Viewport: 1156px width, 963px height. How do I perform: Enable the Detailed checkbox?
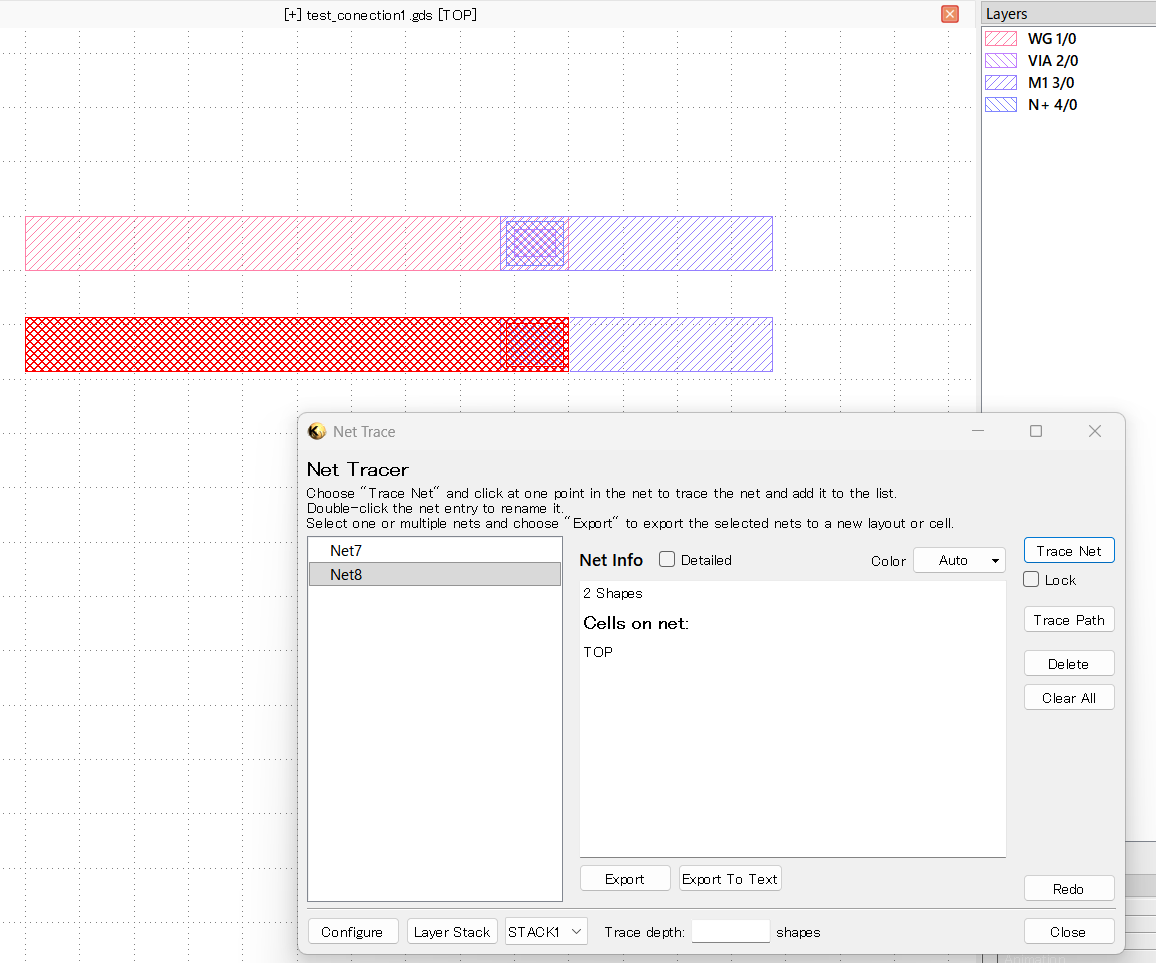click(x=666, y=560)
